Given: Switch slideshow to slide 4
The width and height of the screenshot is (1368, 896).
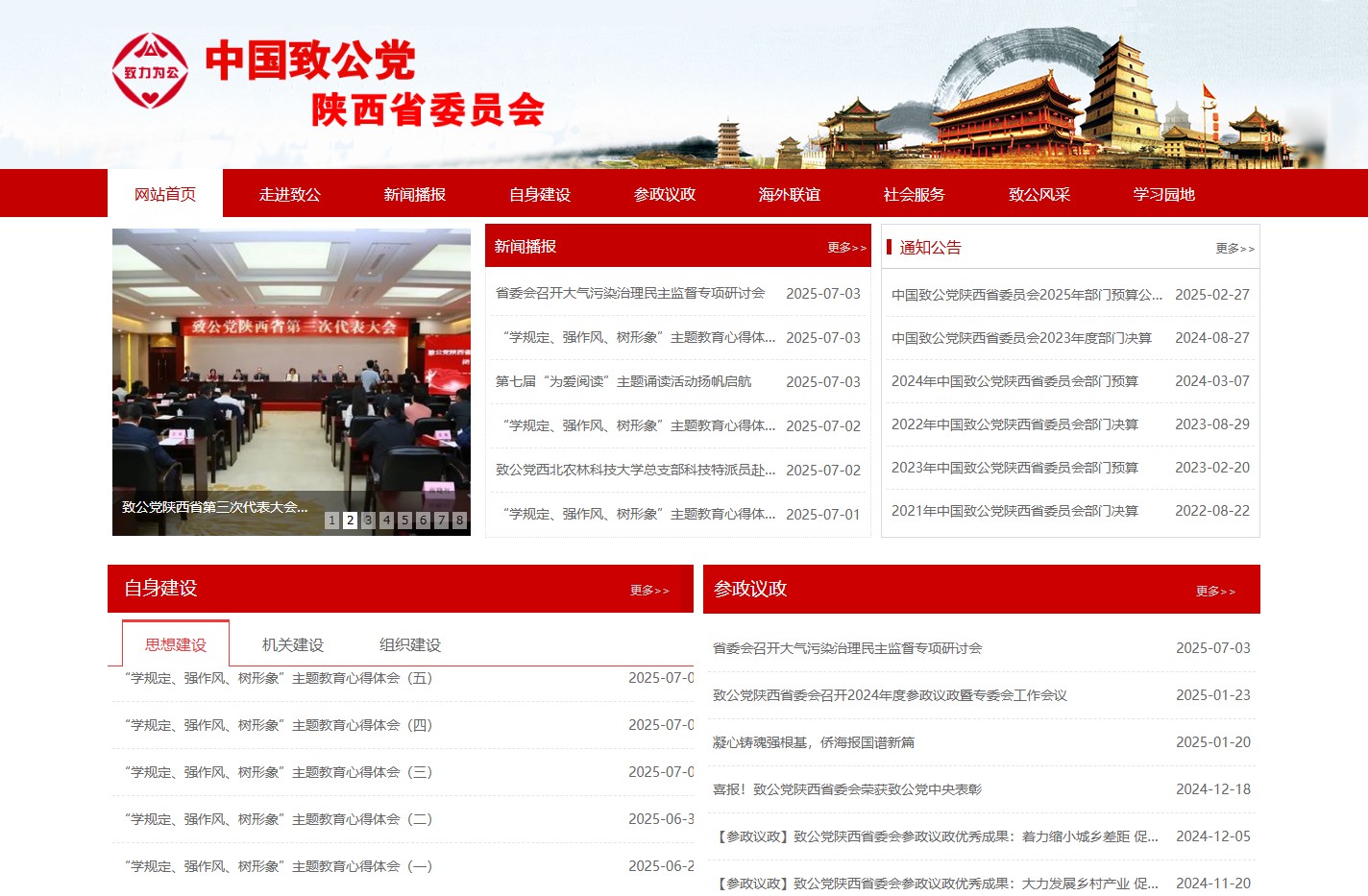Looking at the screenshot, I should coord(386,520).
